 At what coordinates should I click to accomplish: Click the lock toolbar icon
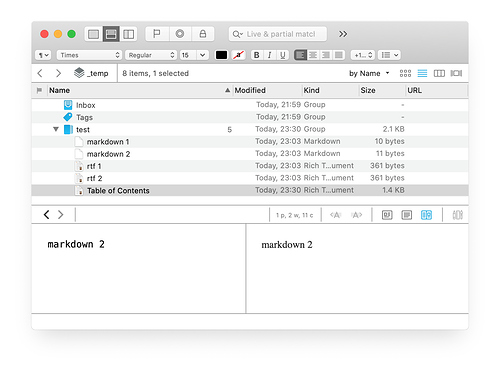point(203,34)
